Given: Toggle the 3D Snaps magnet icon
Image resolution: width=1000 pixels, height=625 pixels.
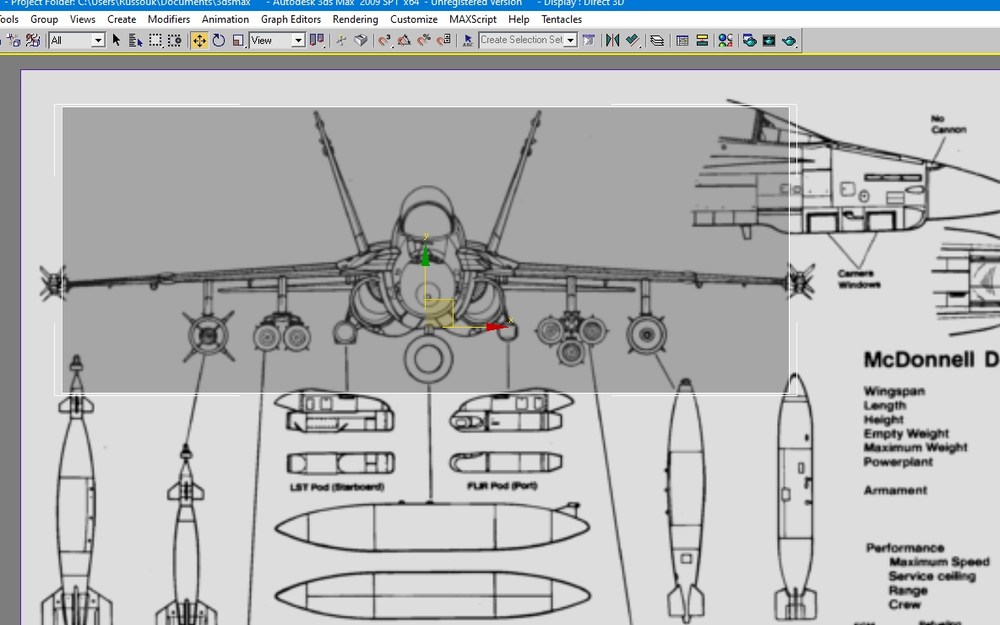Looking at the screenshot, I should [384, 40].
